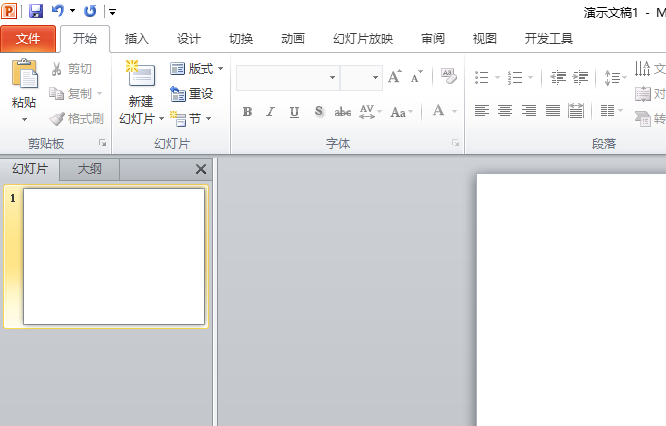Close the slides/outline pane

201,169
